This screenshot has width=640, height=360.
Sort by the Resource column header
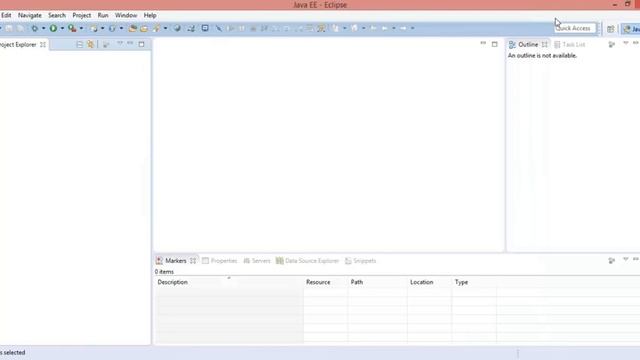pos(326,282)
